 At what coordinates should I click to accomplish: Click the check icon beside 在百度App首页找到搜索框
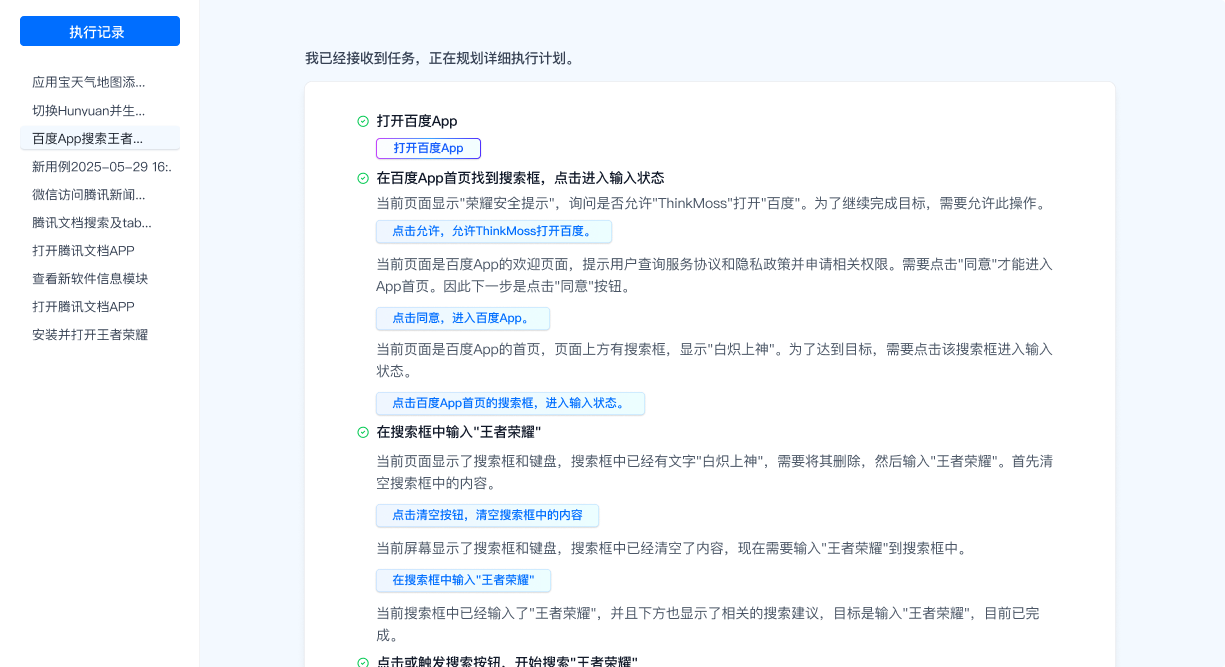coord(363,178)
